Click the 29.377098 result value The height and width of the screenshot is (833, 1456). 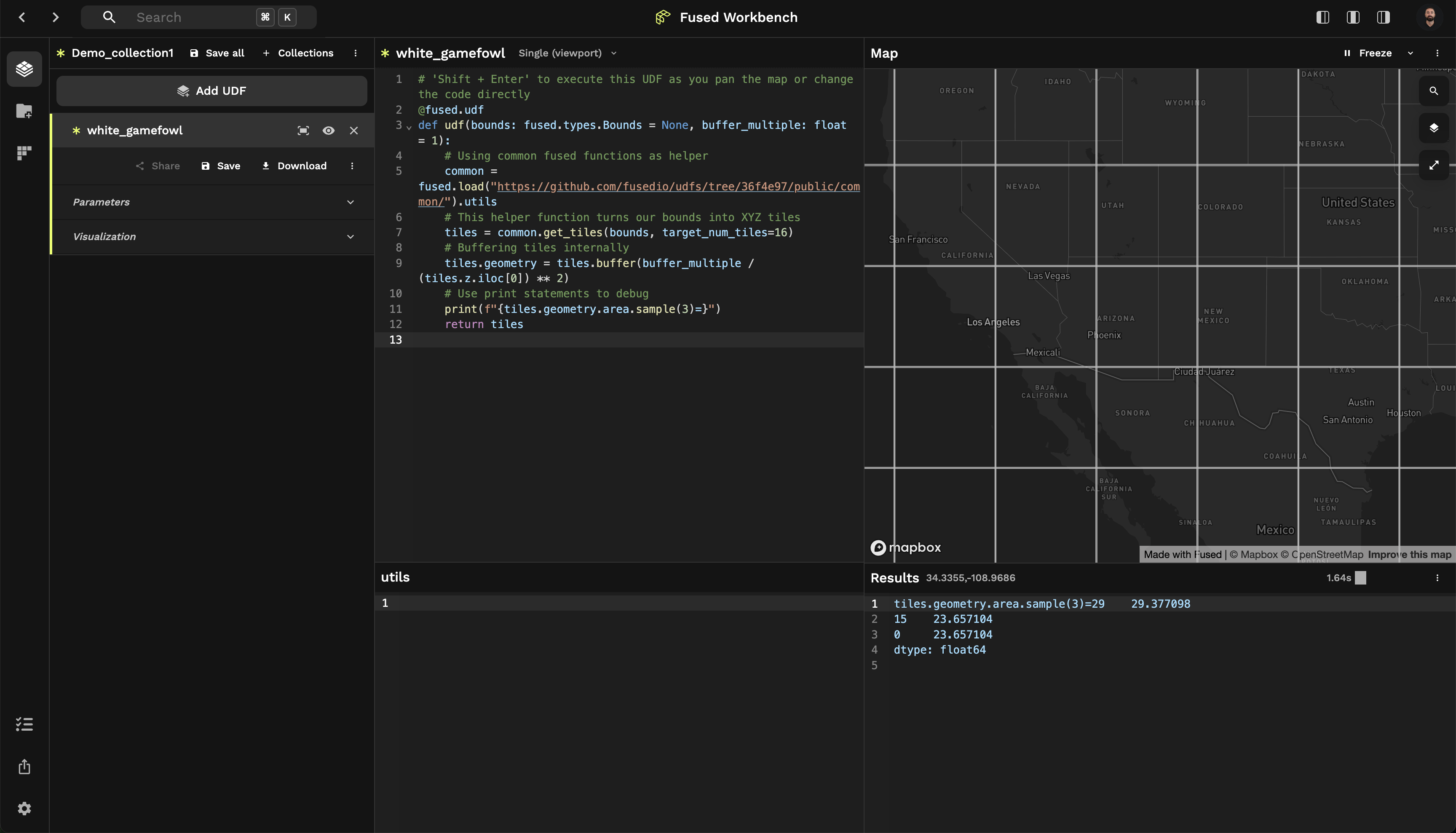click(1161, 604)
